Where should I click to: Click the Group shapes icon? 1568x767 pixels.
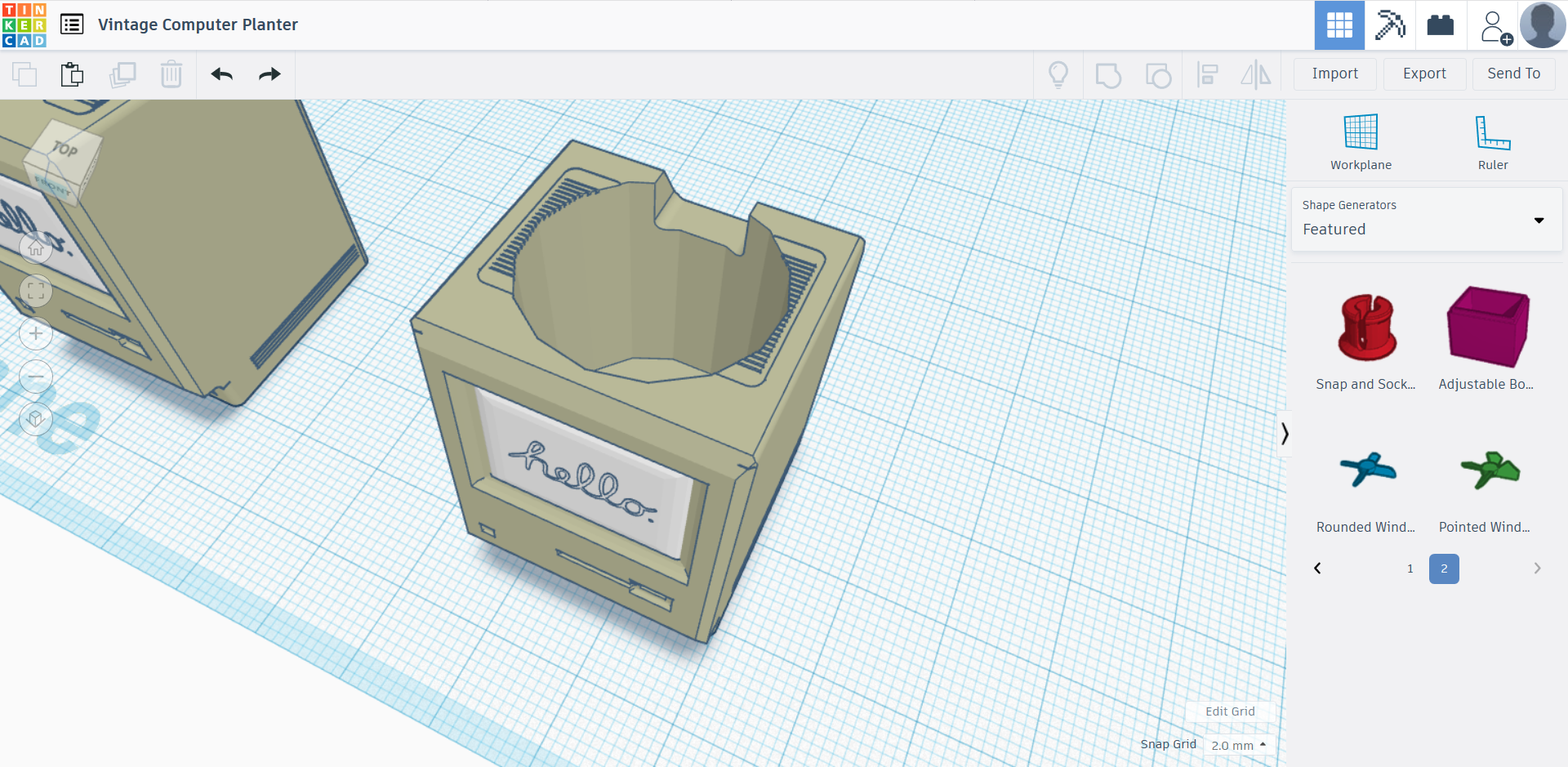point(1108,74)
